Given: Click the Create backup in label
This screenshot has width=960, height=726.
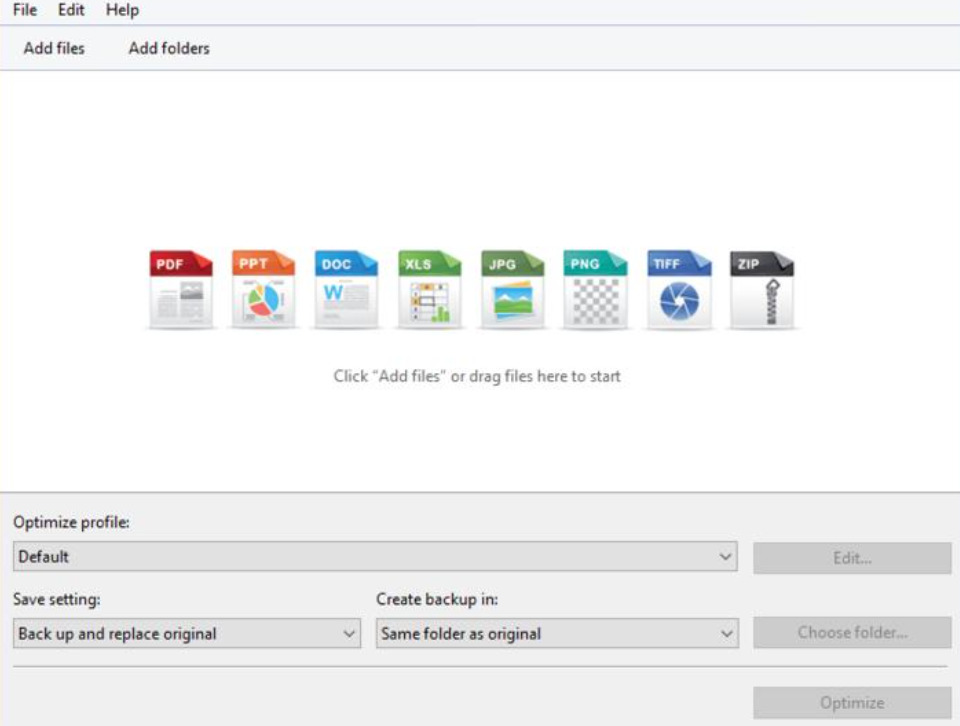Looking at the screenshot, I should 437,599.
